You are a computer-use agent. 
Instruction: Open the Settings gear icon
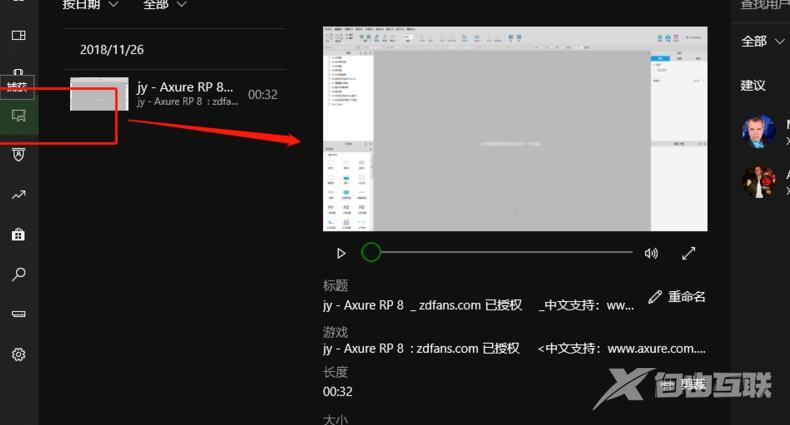pyautogui.click(x=19, y=354)
